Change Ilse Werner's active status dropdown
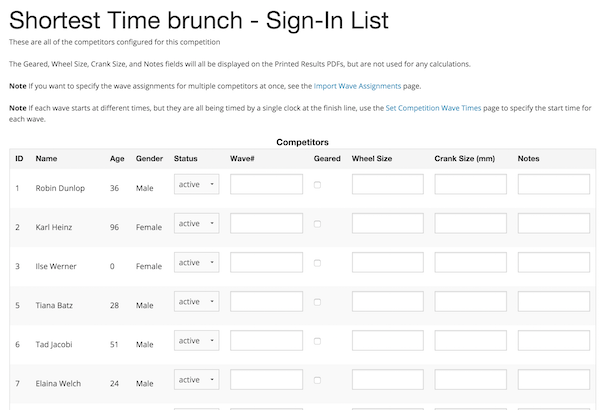Viewport: 600px width, 410px height. pyautogui.click(x=197, y=263)
